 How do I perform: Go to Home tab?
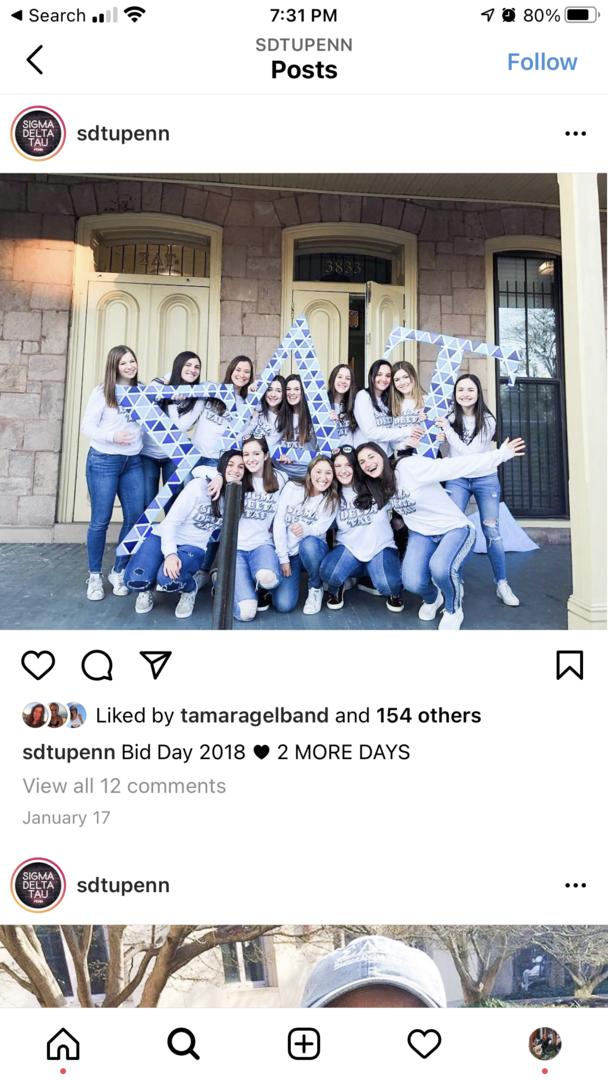[x=63, y=1044]
